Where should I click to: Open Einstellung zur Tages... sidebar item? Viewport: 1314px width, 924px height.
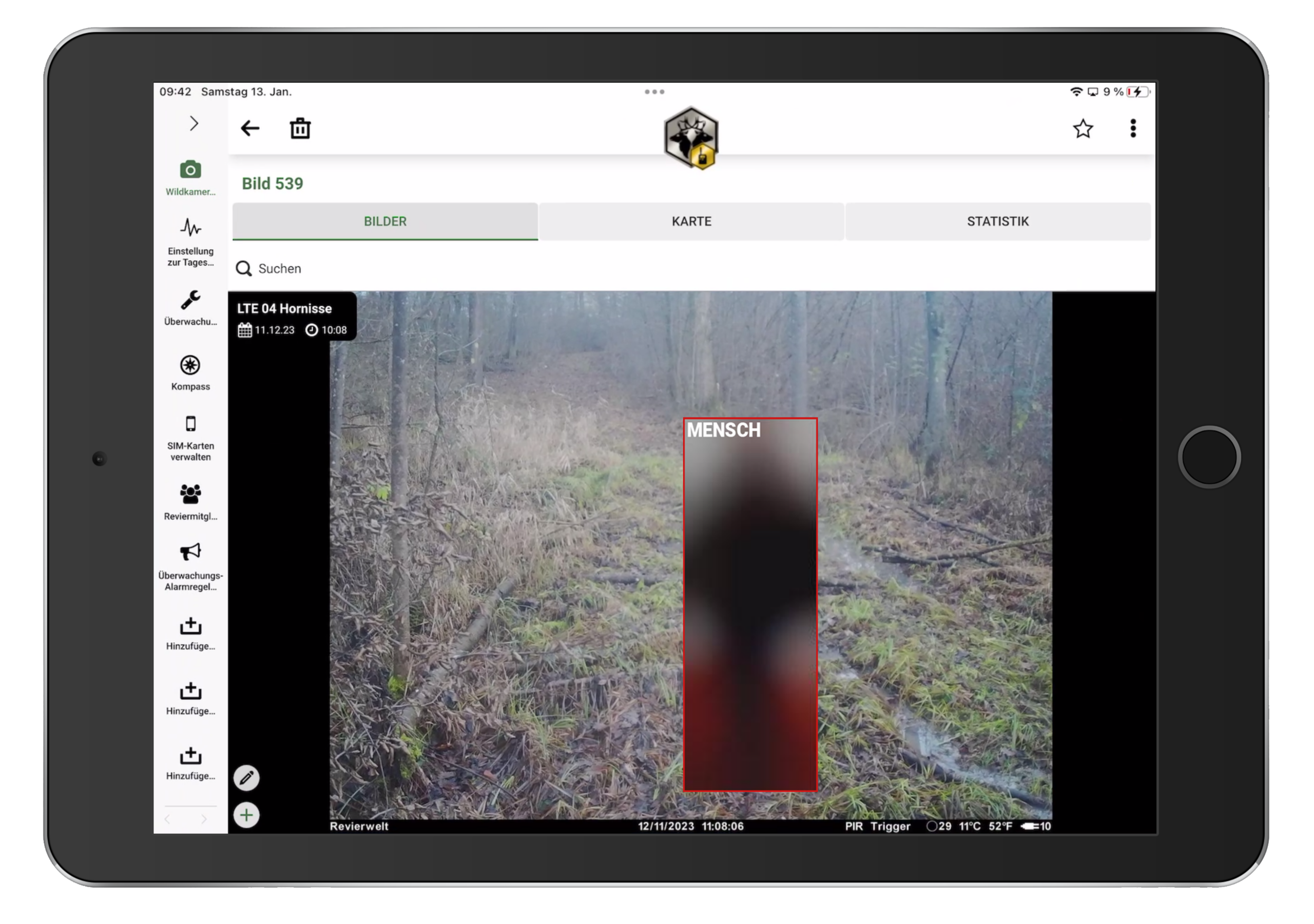pos(190,242)
